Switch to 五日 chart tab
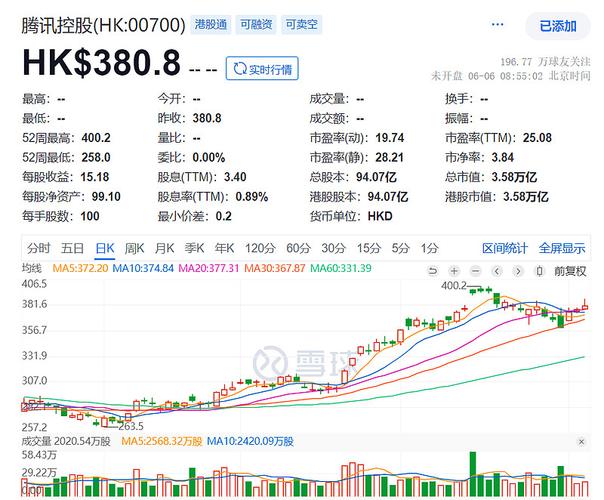Viewport: 604px width, 500px height. point(72,248)
